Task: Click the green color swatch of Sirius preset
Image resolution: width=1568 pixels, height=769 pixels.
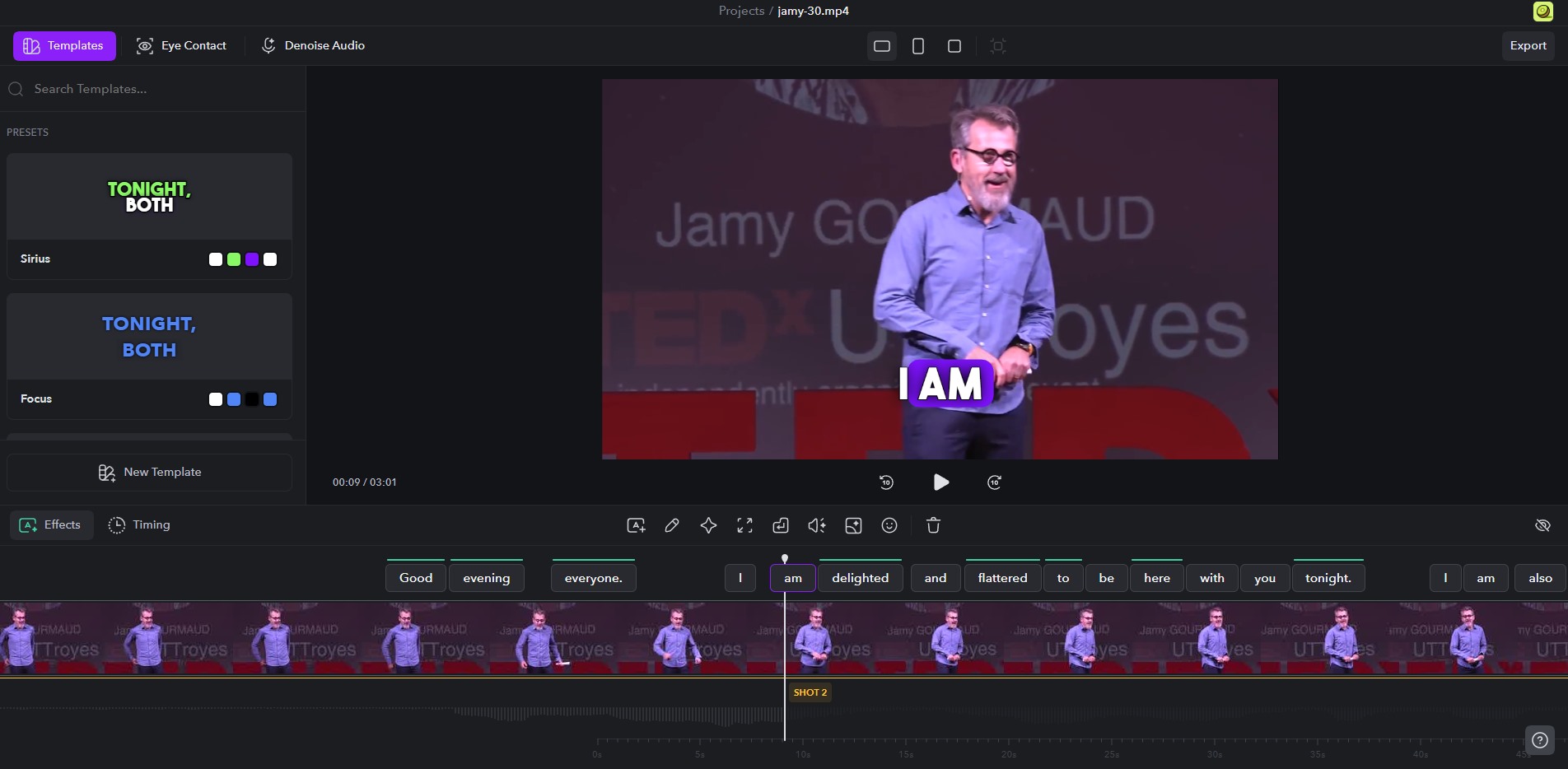Action: coord(234,259)
